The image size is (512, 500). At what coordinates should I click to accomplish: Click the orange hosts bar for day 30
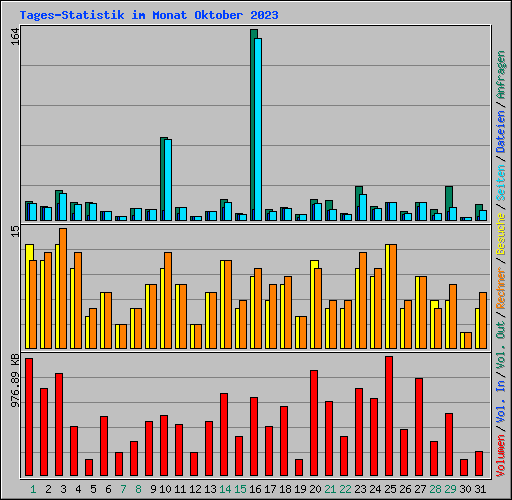[468, 341]
